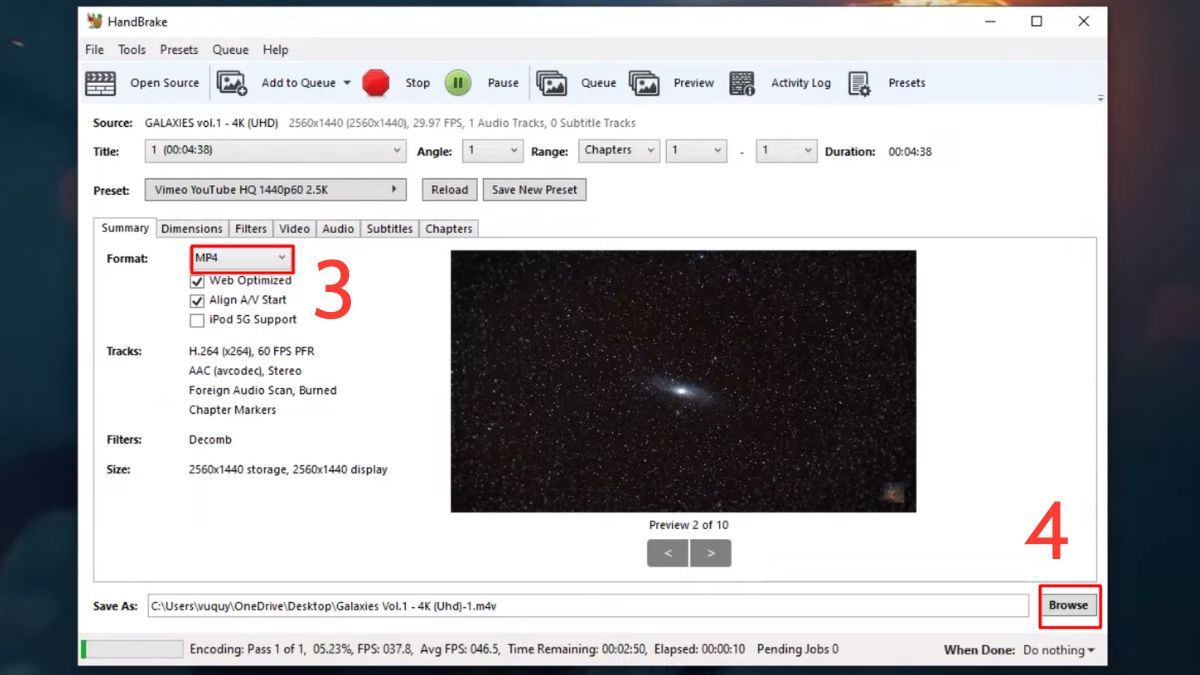Open the Queue window icon
The height and width of the screenshot is (675, 1200).
coord(552,84)
